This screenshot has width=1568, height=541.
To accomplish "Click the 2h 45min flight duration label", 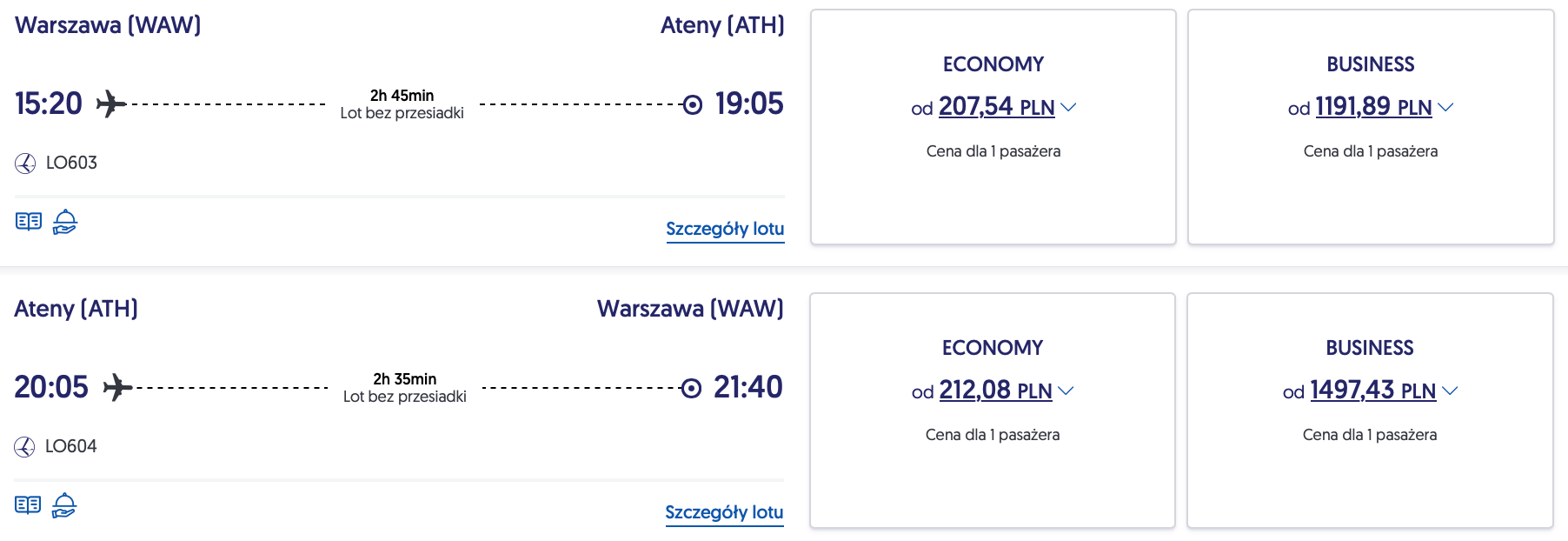I will [x=402, y=96].
